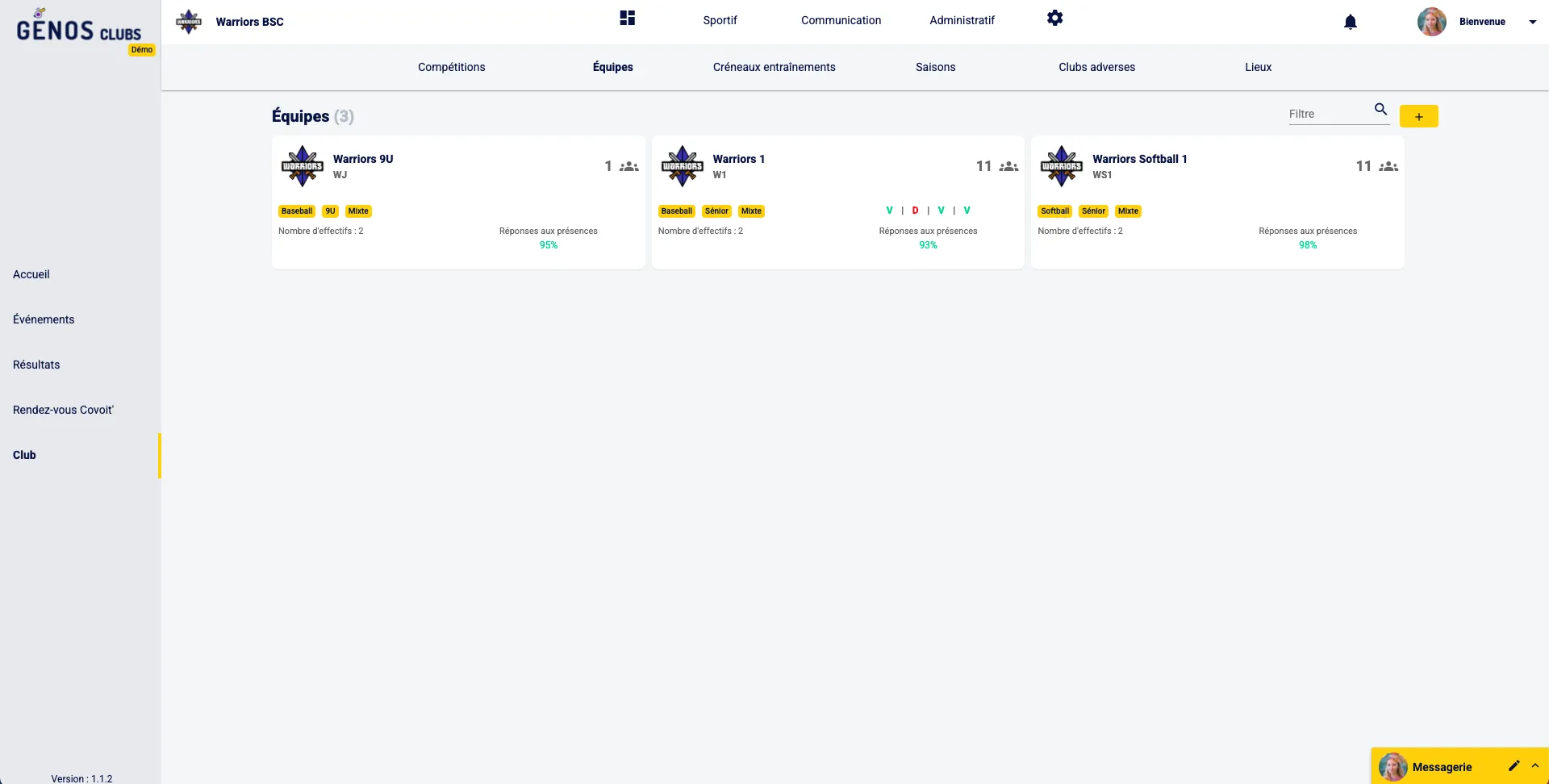Click the members icon on Warriors 1
Screen dimensions: 1549x784
(x=1008, y=166)
